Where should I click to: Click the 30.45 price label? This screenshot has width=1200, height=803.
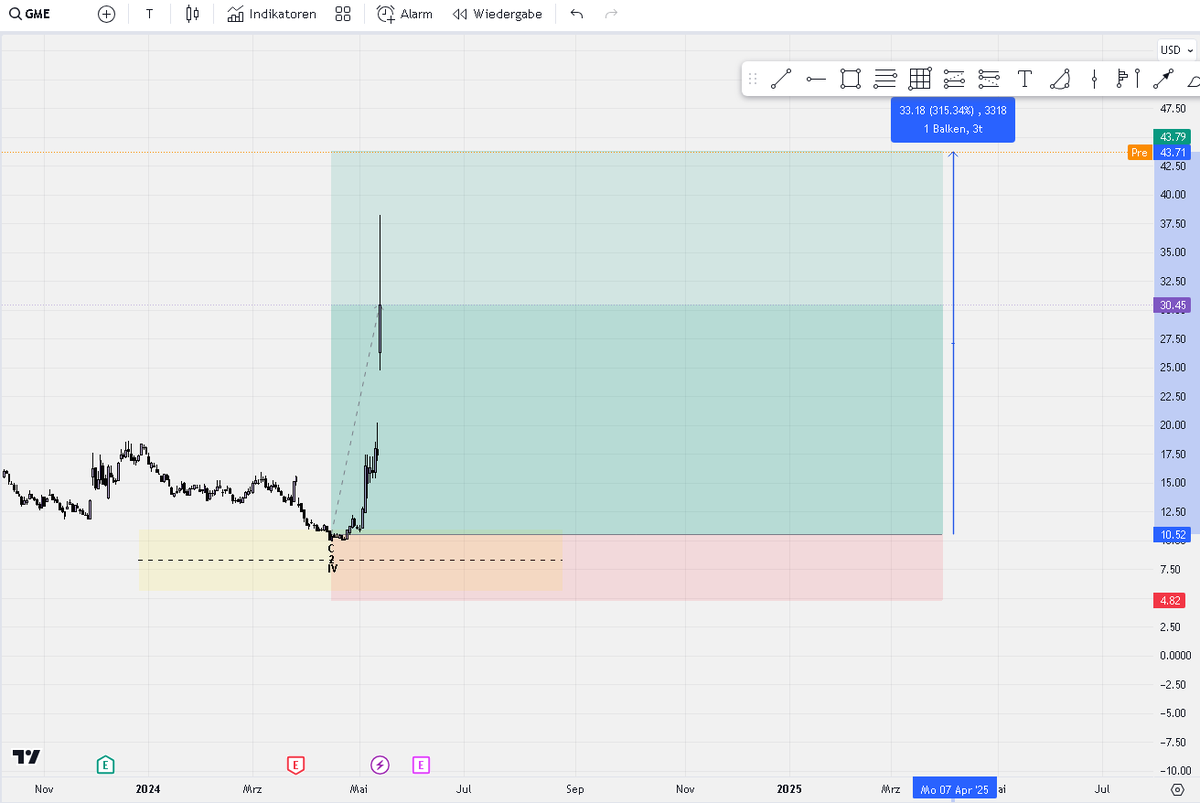1171,306
